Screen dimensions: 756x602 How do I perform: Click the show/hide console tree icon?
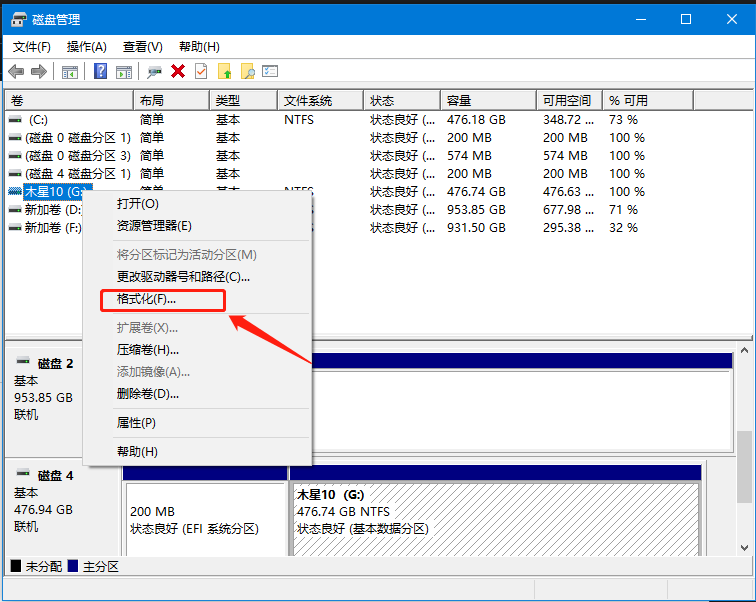70,71
